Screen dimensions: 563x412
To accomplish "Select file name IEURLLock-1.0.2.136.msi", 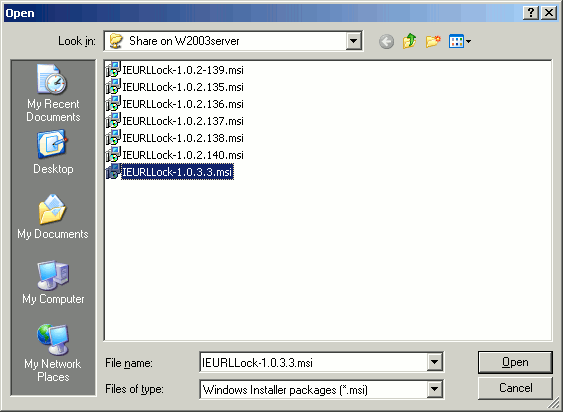I will pos(183,104).
